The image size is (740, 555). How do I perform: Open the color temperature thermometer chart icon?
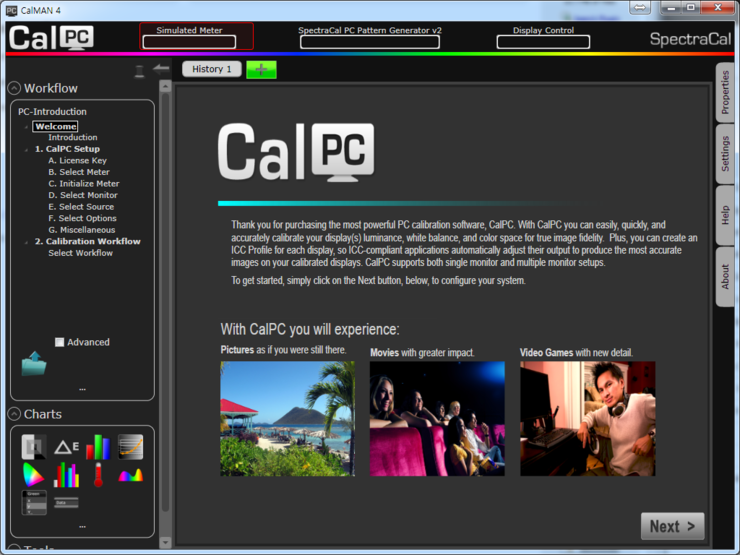98,475
